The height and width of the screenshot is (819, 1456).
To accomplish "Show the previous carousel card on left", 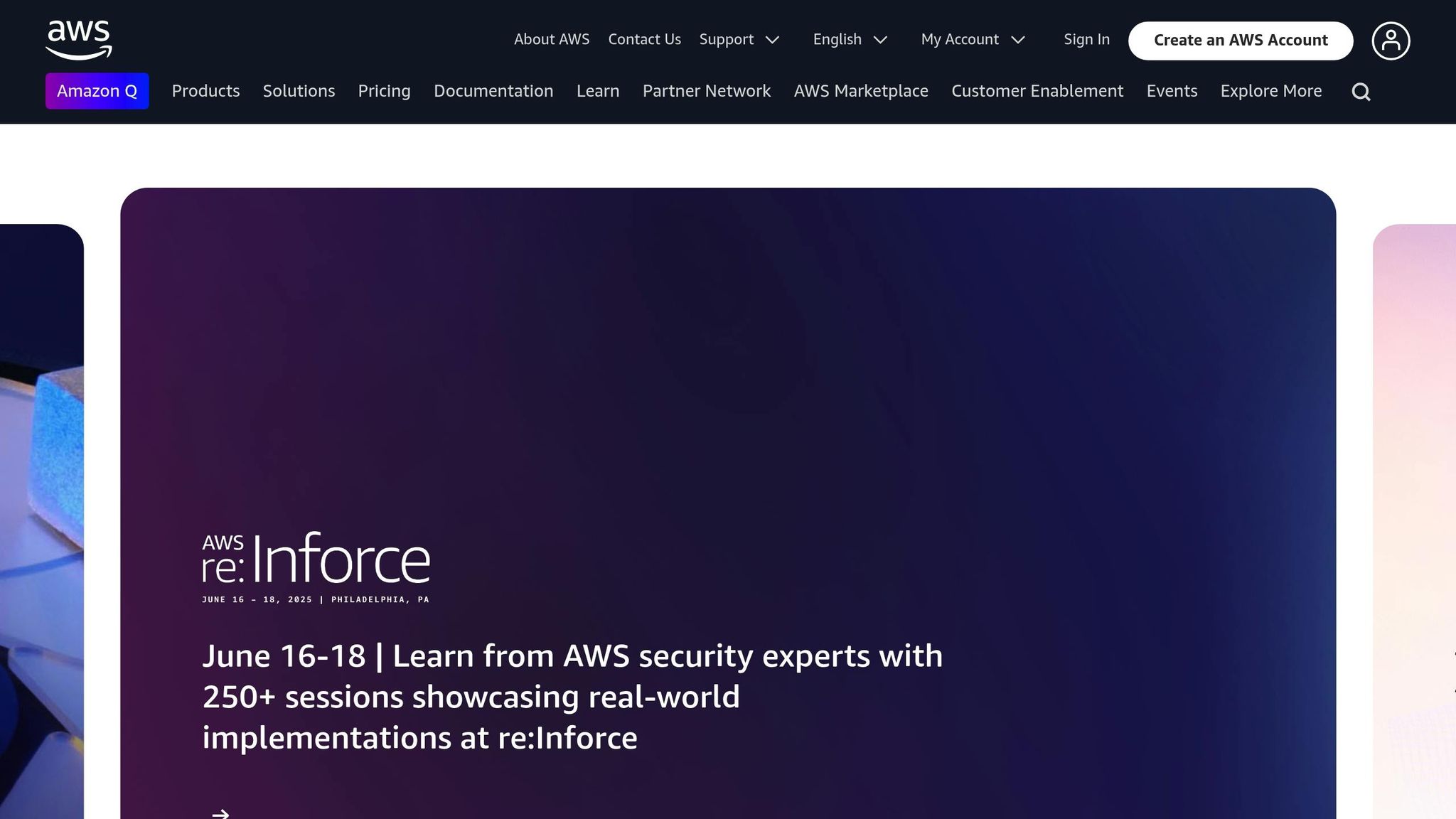I will (x=42, y=521).
